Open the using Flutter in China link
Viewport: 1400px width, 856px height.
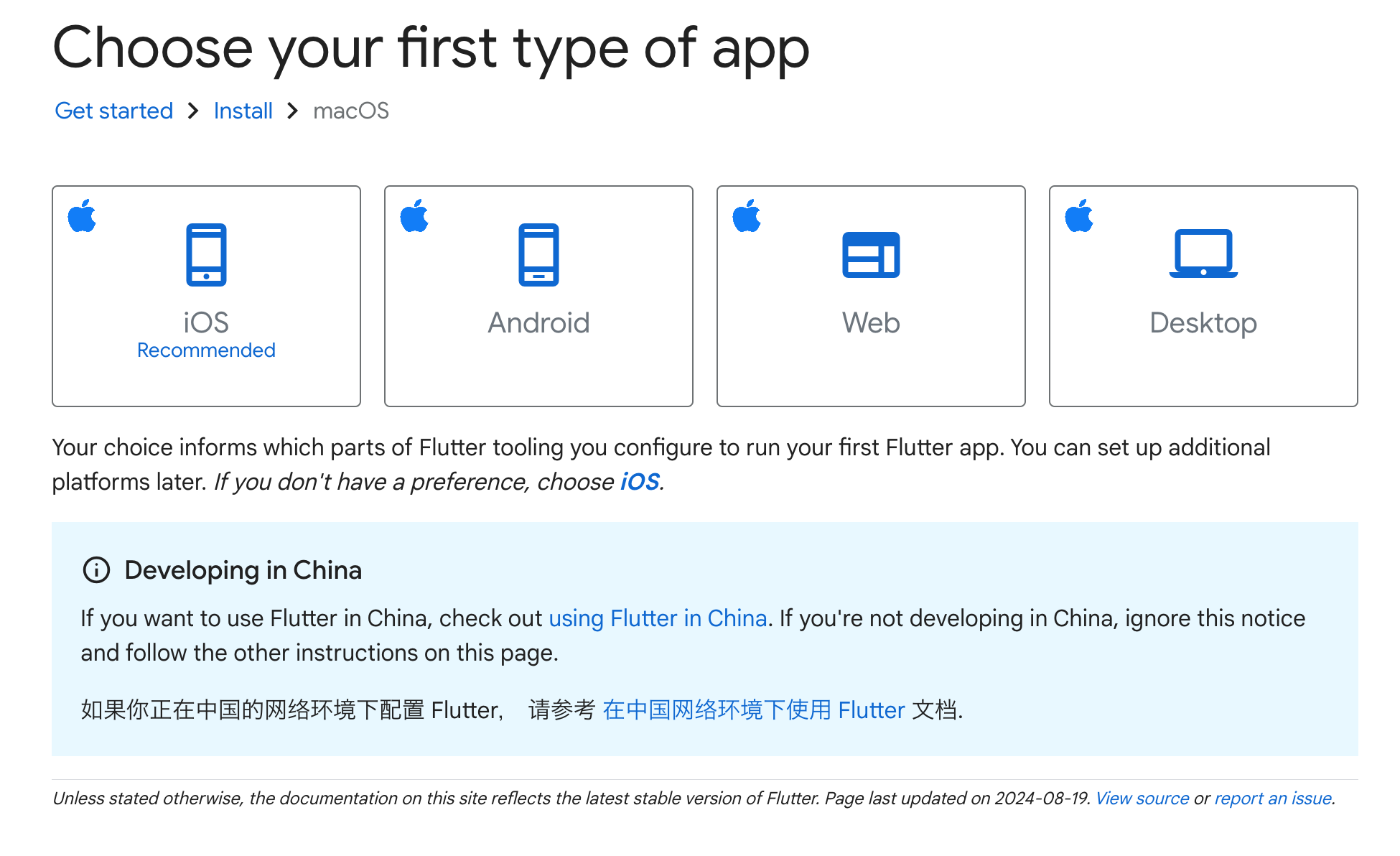[658, 618]
